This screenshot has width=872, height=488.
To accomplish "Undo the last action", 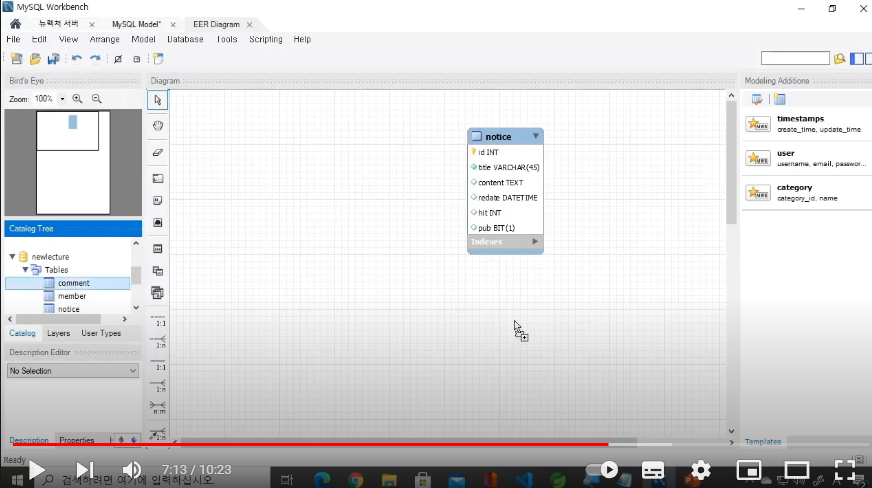I will click(77, 58).
